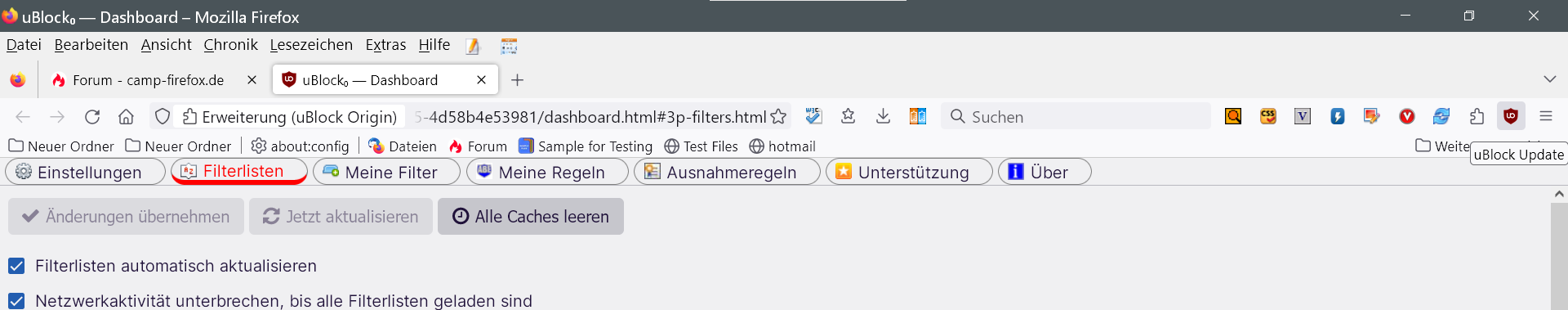1568x310 pixels.
Task: Click the tracking protection shield icon
Action: coord(163,117)
